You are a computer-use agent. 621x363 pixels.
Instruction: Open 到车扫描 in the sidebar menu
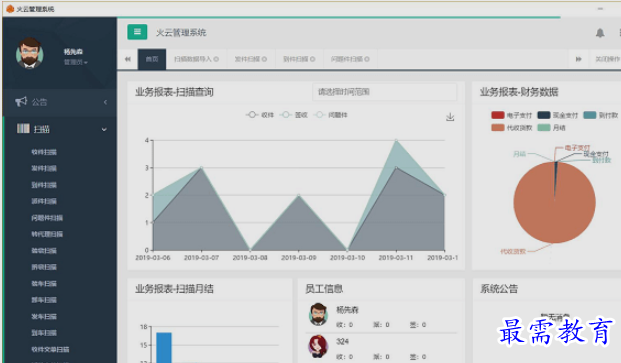coord(44,333)
